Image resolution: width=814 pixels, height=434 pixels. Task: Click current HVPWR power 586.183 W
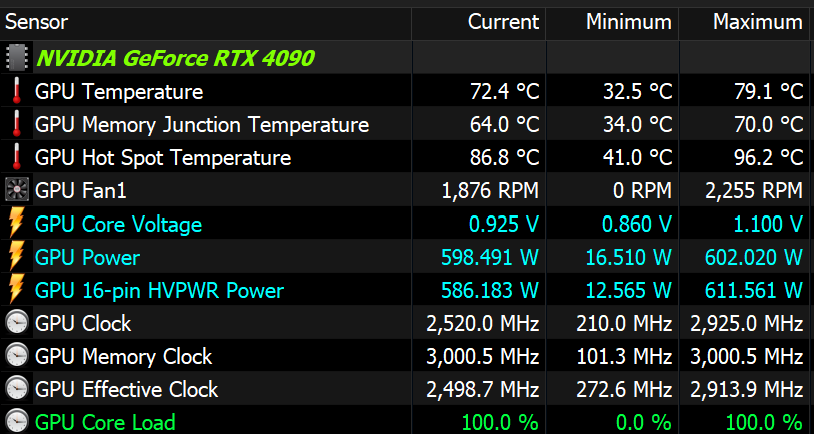click(x=490, y=291)
